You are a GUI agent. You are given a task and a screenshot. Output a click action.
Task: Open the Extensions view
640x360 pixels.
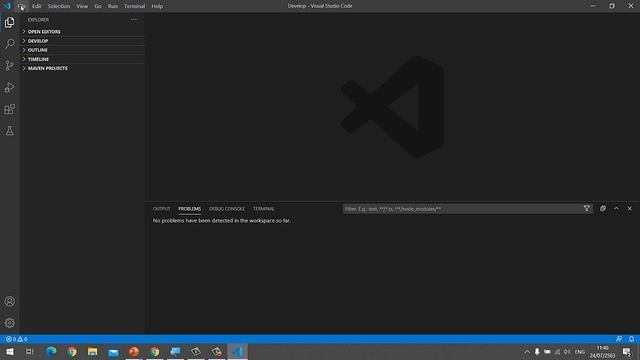coord(9,109)
